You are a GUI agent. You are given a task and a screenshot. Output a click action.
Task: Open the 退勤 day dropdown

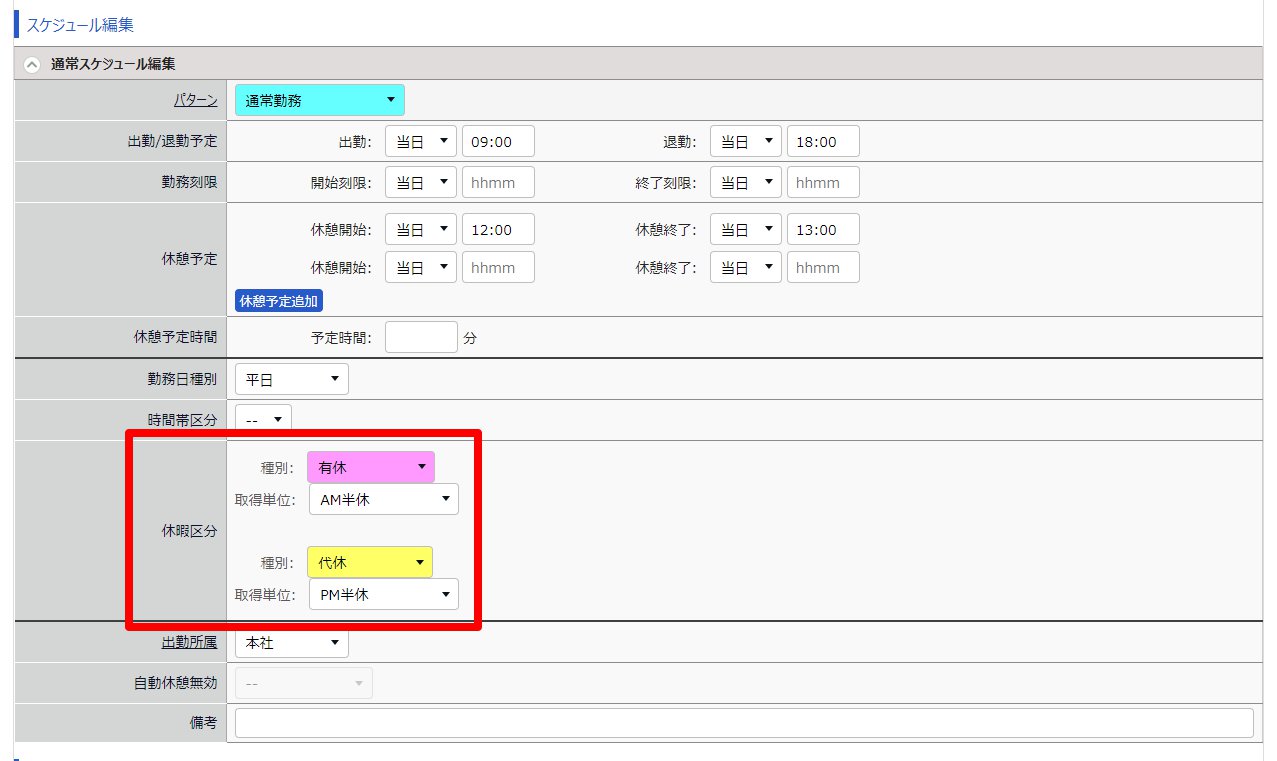pos(746,142)
